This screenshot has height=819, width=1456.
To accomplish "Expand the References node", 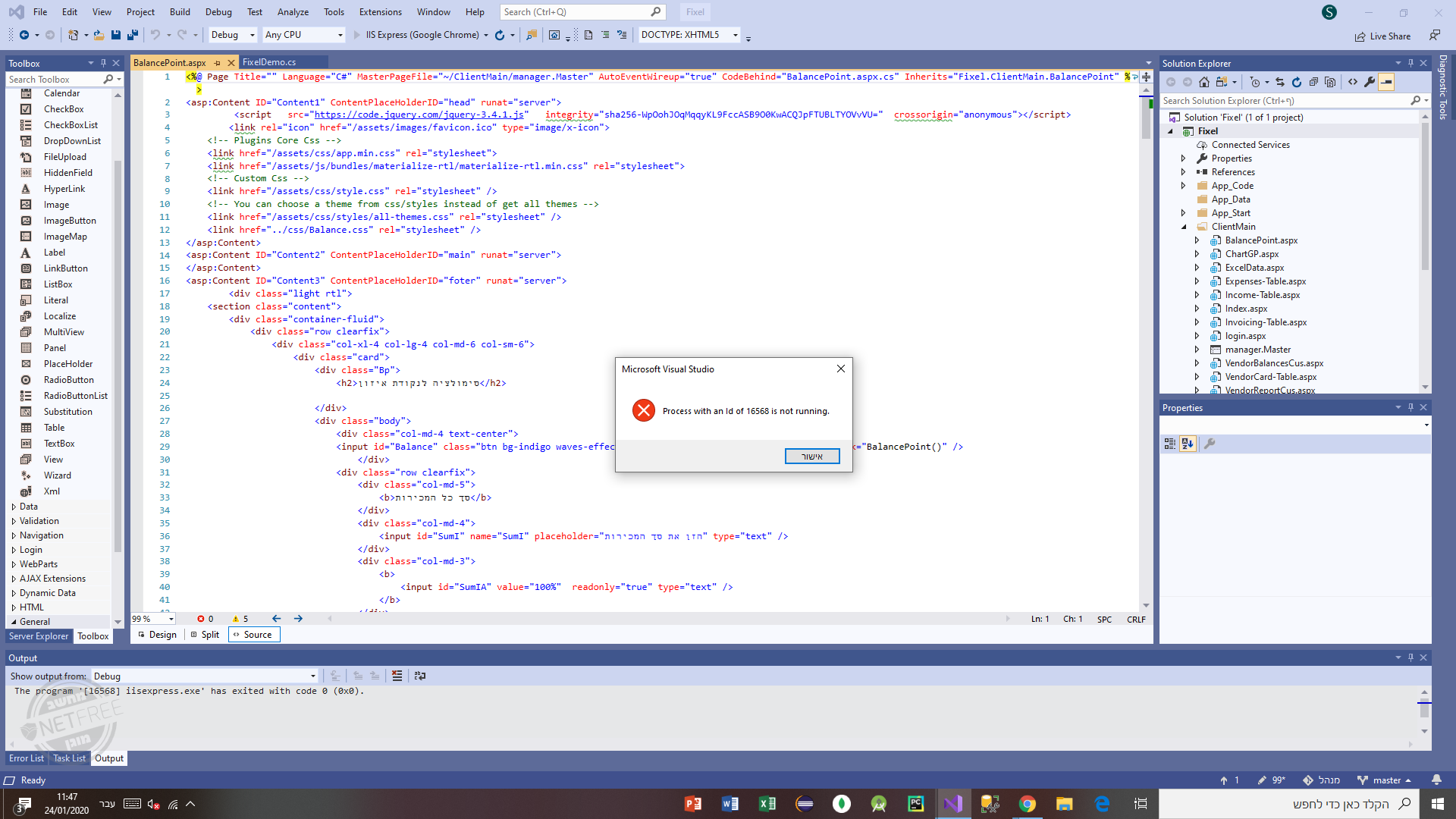I will click(x=1185, y=172).
